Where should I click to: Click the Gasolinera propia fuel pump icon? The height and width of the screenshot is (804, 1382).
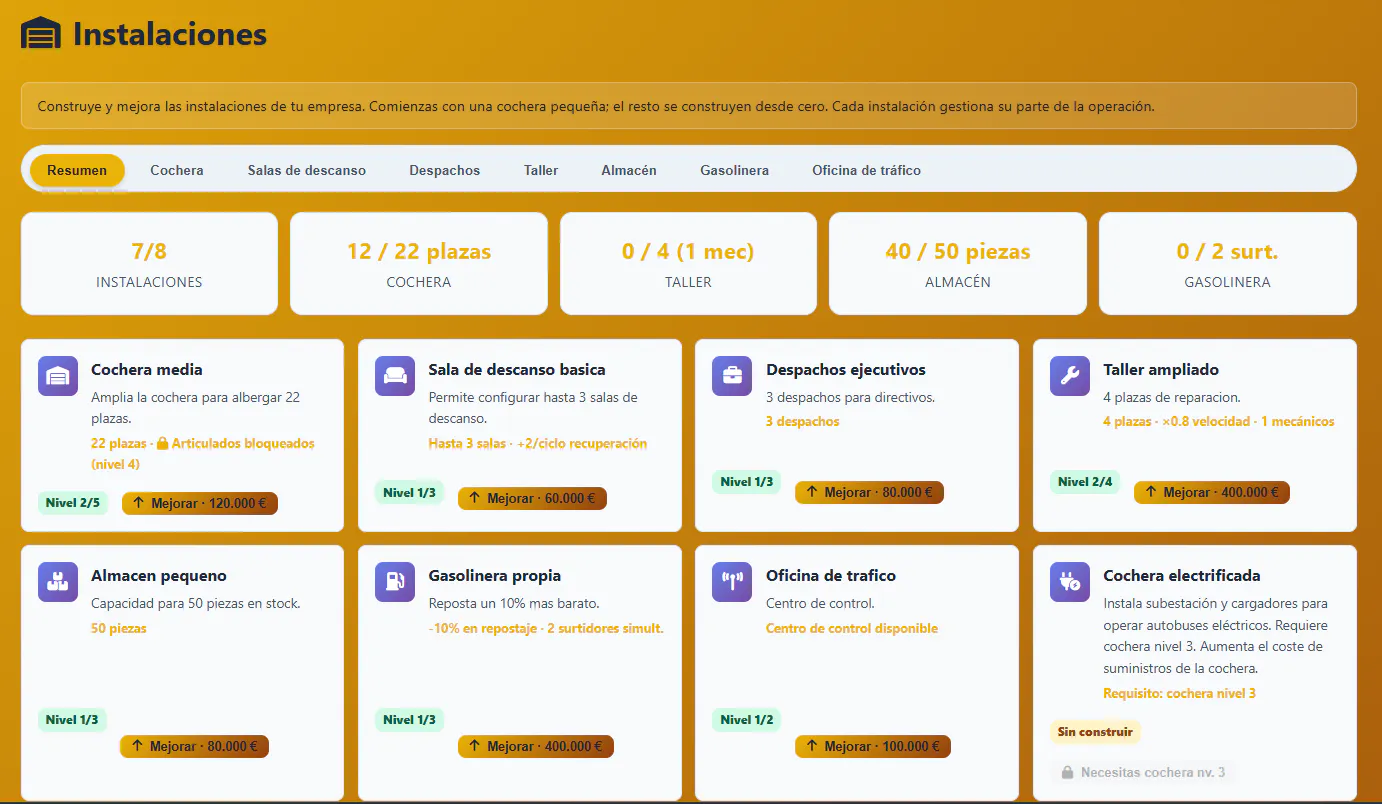395,582
